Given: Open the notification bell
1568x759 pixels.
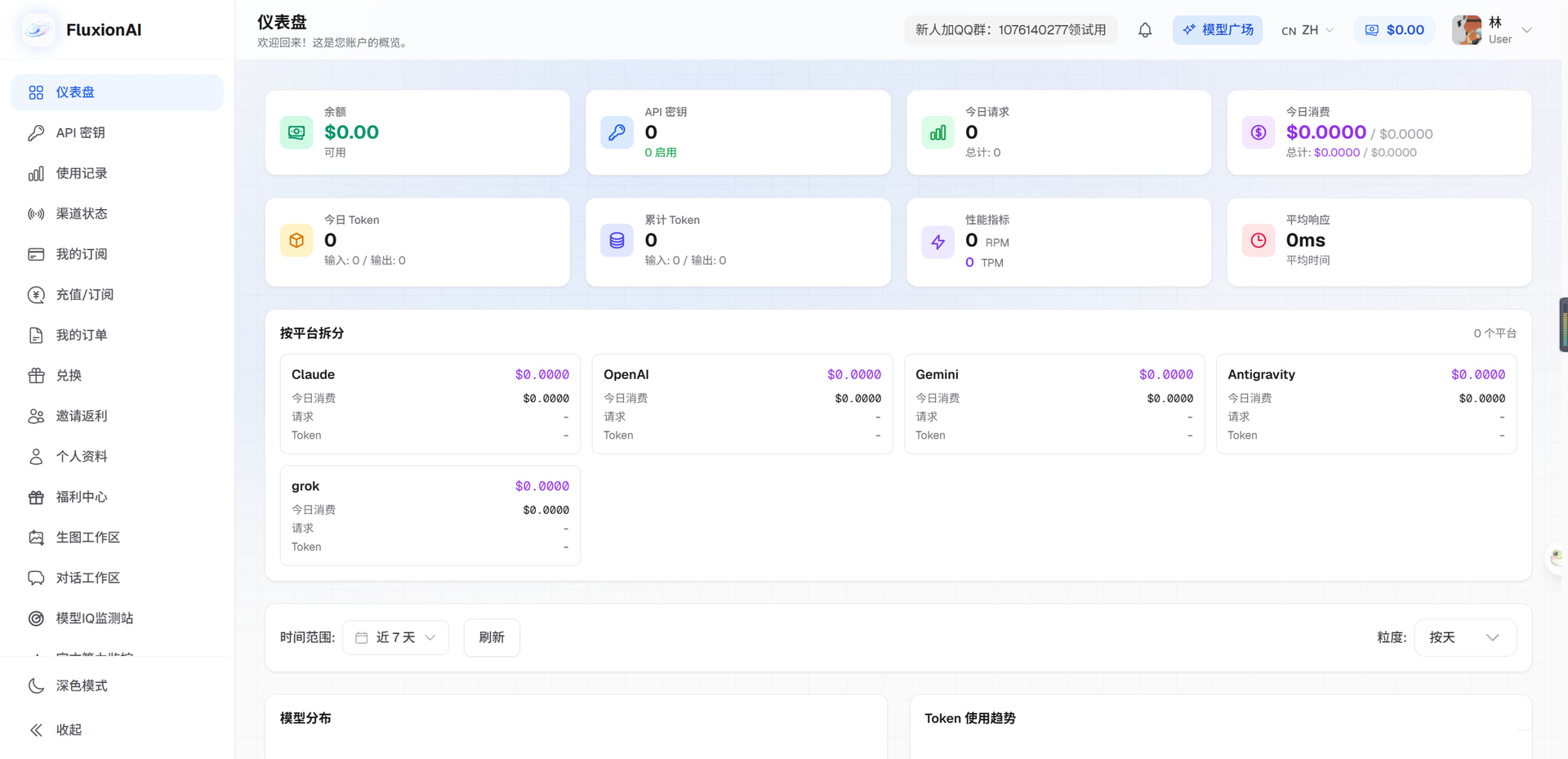Looking at the screenshot, I should pos(1145,30).
